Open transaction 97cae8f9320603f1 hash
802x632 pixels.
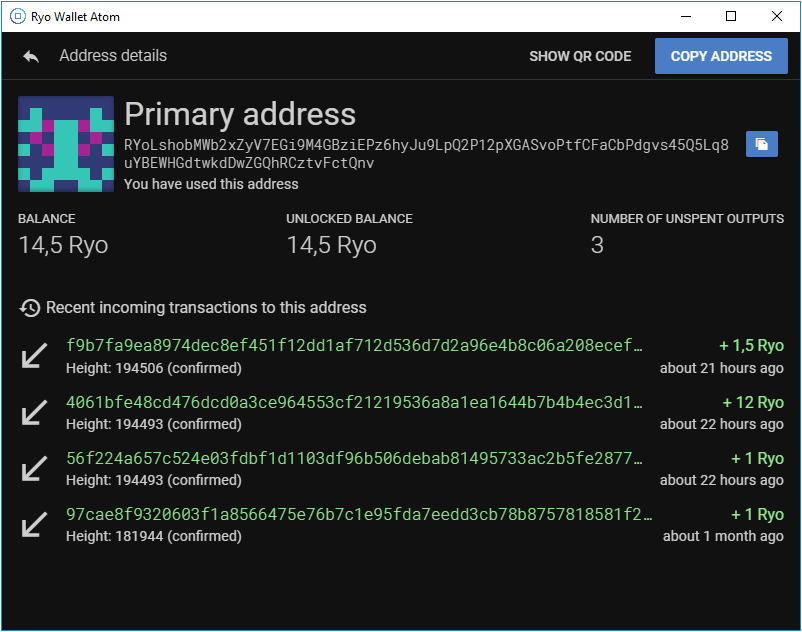pyautogui.click(x=359, y=514)
